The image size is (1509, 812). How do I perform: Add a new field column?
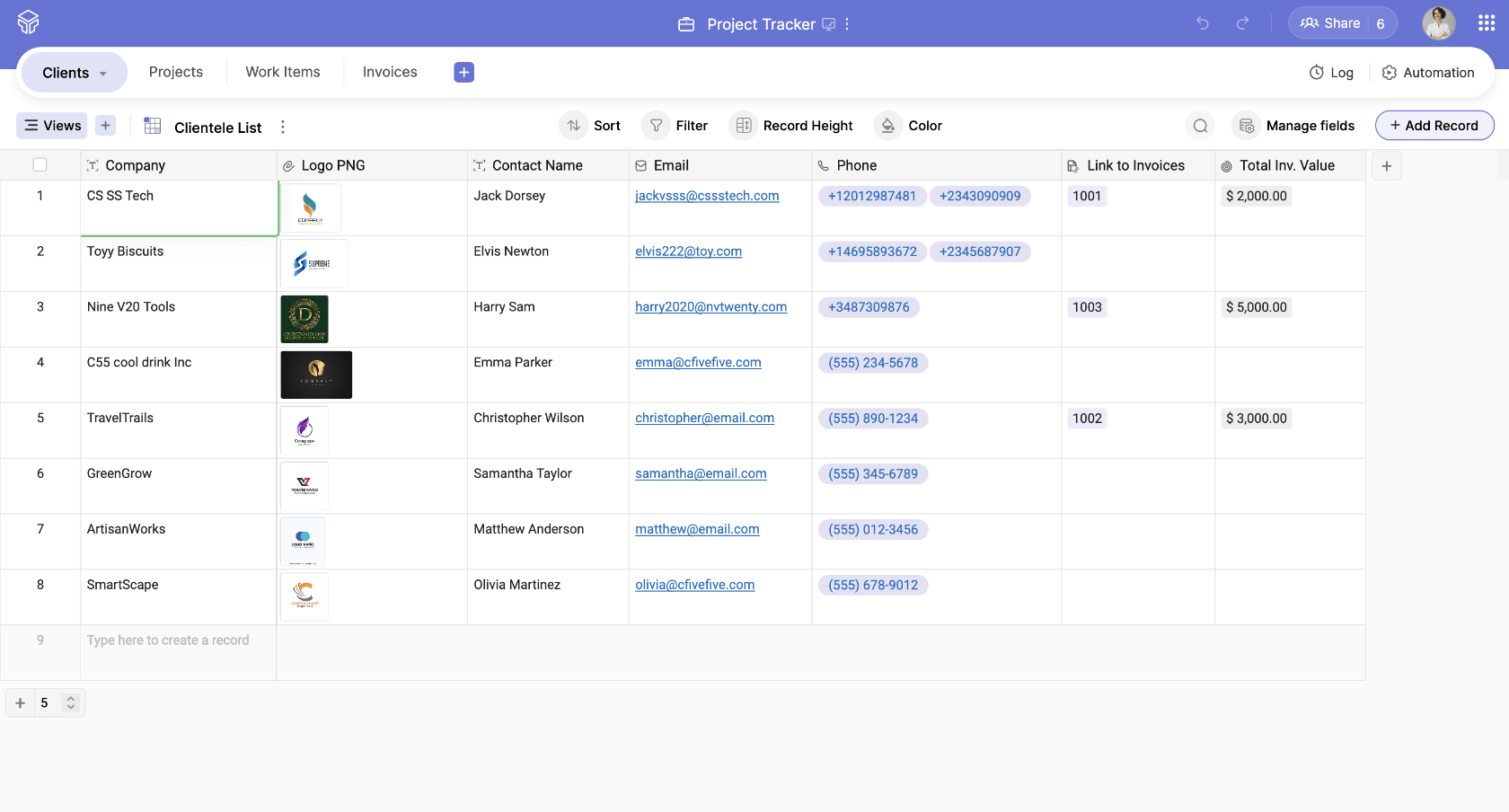(1386, 166)
